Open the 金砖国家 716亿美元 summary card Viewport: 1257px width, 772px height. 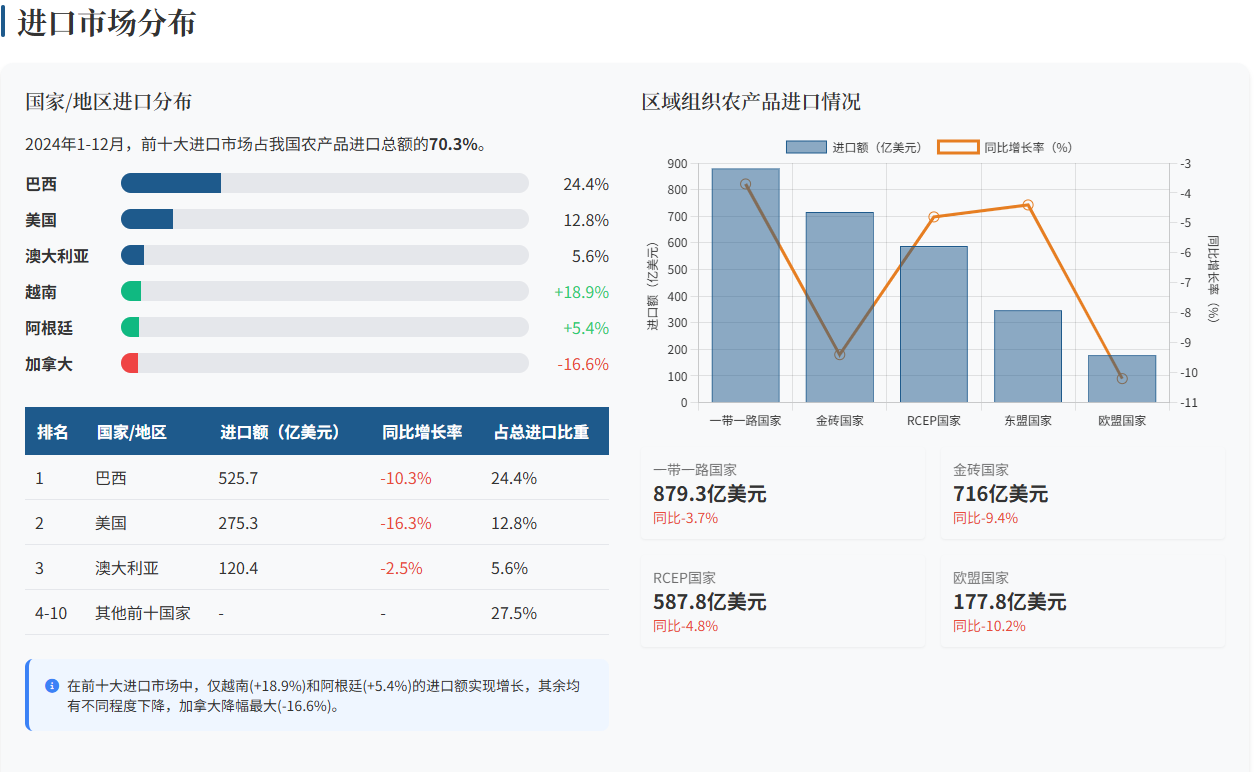click(x=1082, y=494)
